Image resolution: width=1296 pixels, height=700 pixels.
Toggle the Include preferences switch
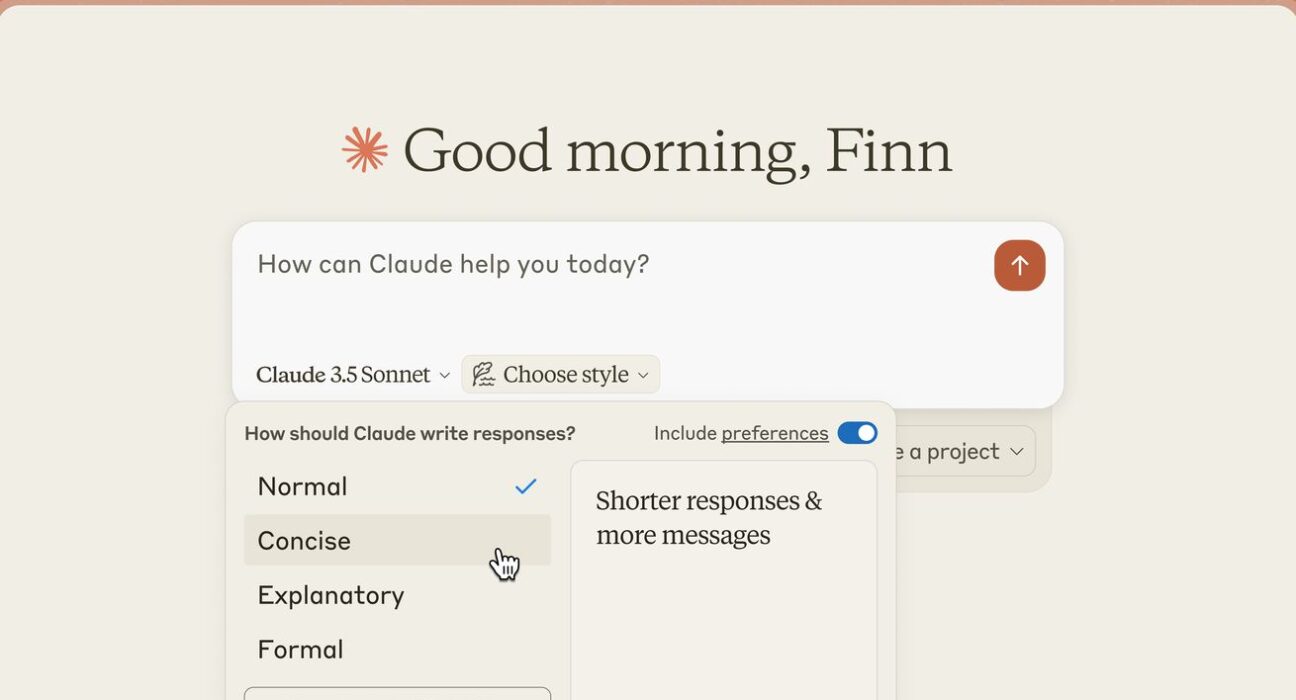tap(857, 433)
